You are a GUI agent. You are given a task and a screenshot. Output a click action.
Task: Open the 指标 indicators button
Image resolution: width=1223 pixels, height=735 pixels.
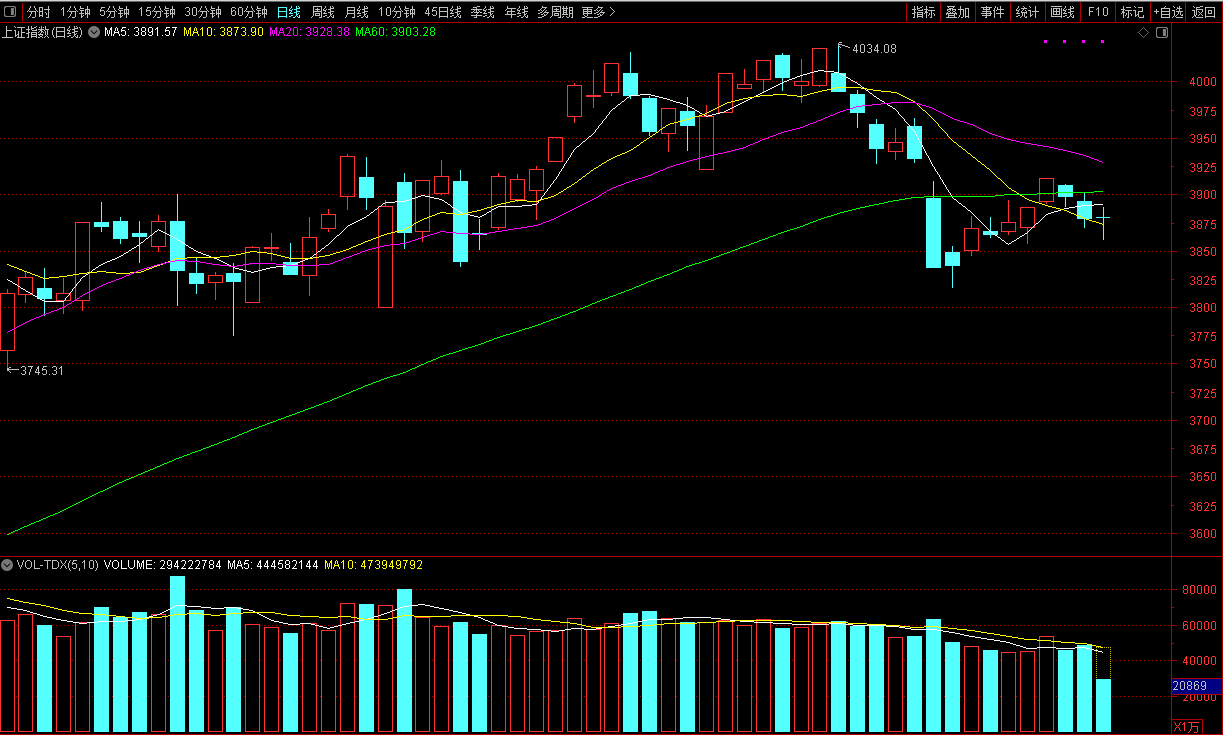coord(923,12)
